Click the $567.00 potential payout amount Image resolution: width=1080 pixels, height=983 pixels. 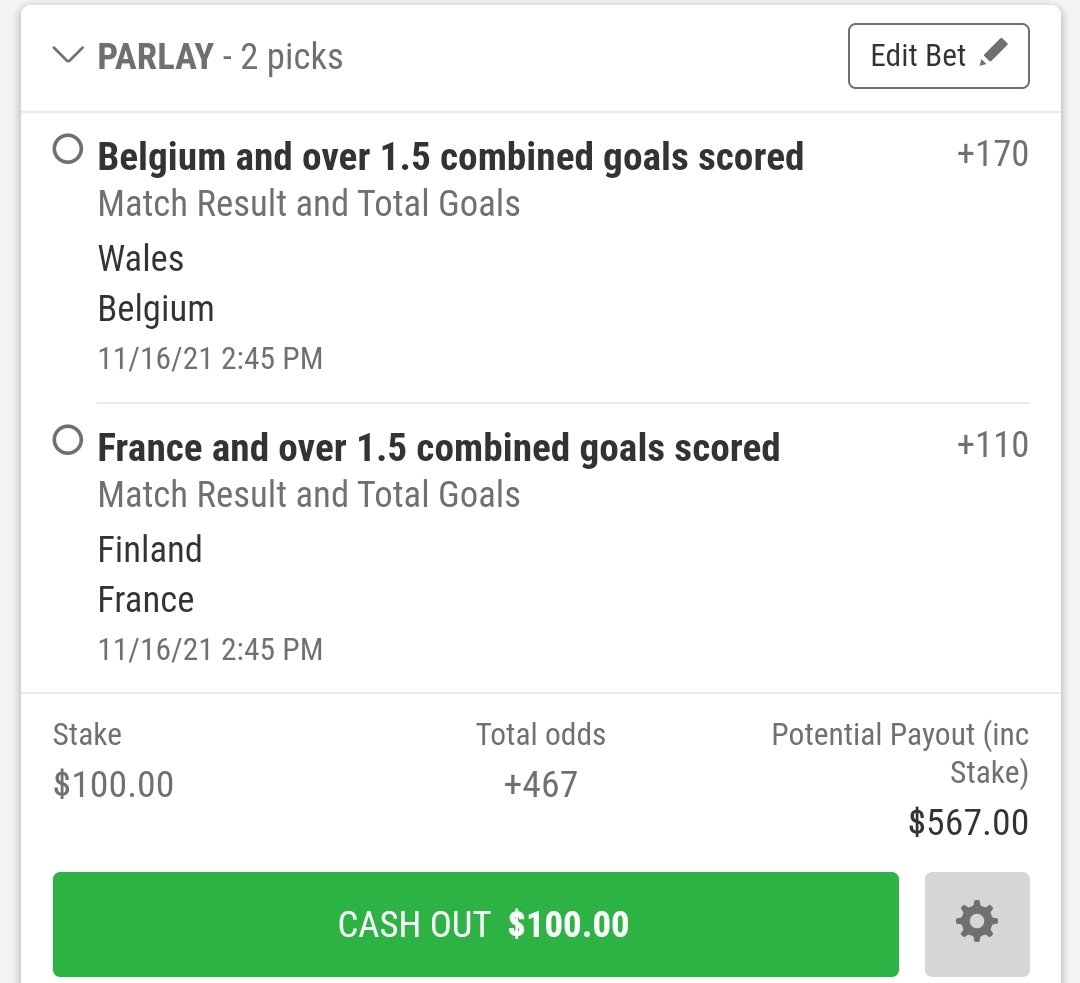pos(968,822)
